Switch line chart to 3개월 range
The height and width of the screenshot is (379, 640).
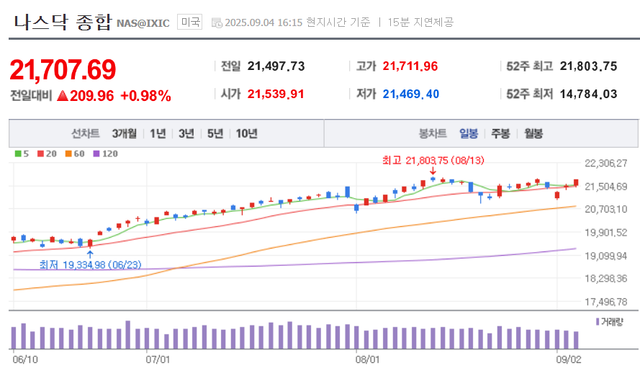124,133
